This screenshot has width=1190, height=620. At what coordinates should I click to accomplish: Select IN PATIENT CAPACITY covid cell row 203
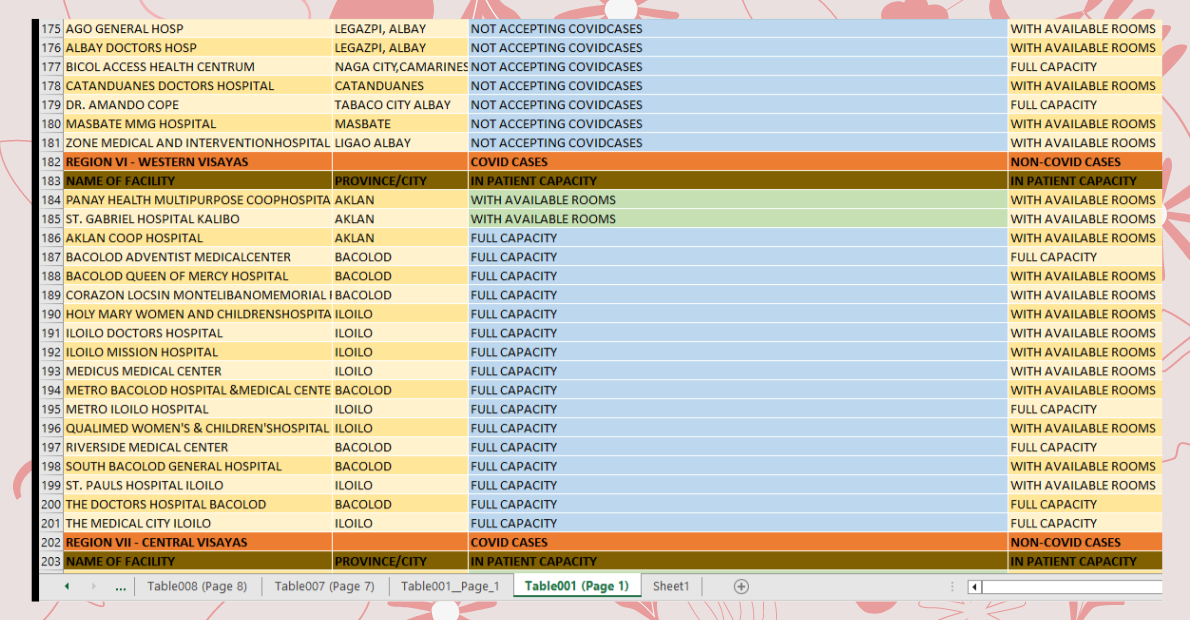[x=738, y=562]
